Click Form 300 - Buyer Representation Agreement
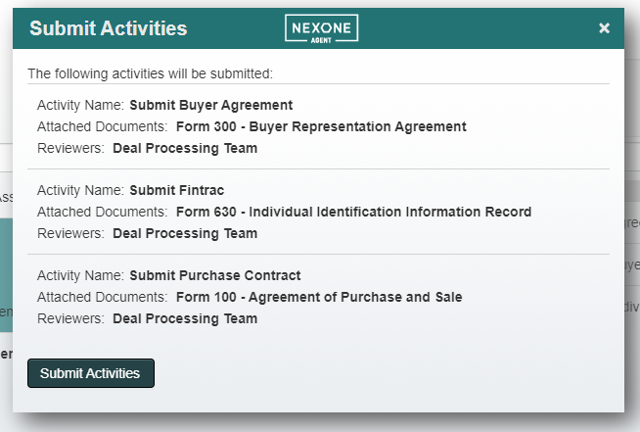 [321, 127]
